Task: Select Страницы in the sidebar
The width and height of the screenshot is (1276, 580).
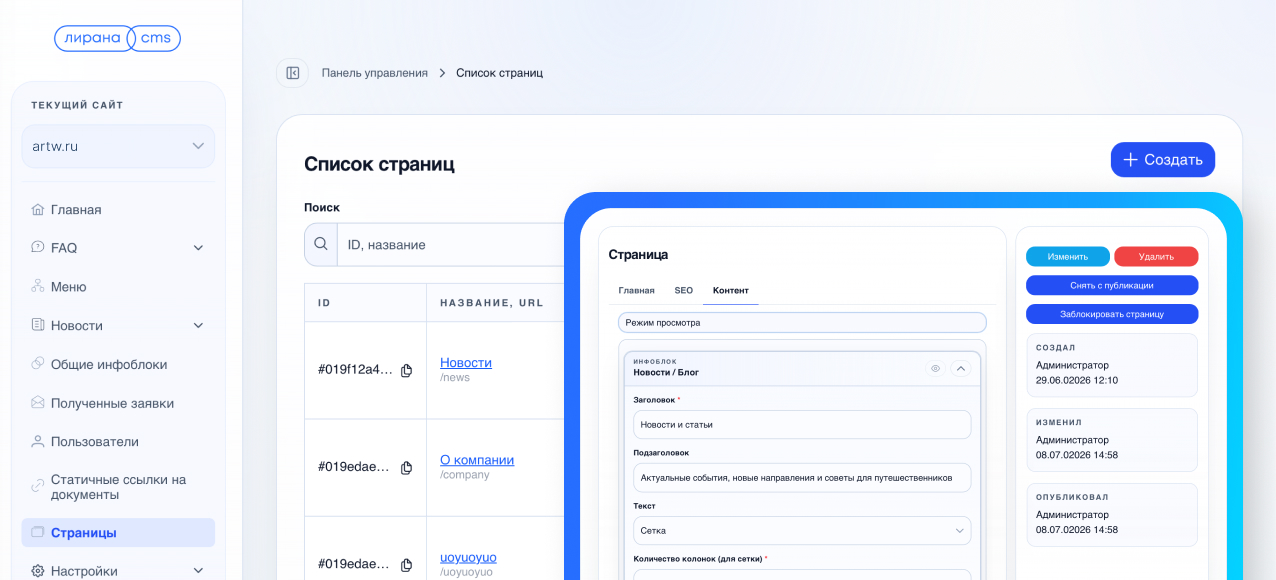Action: point(118,533)
